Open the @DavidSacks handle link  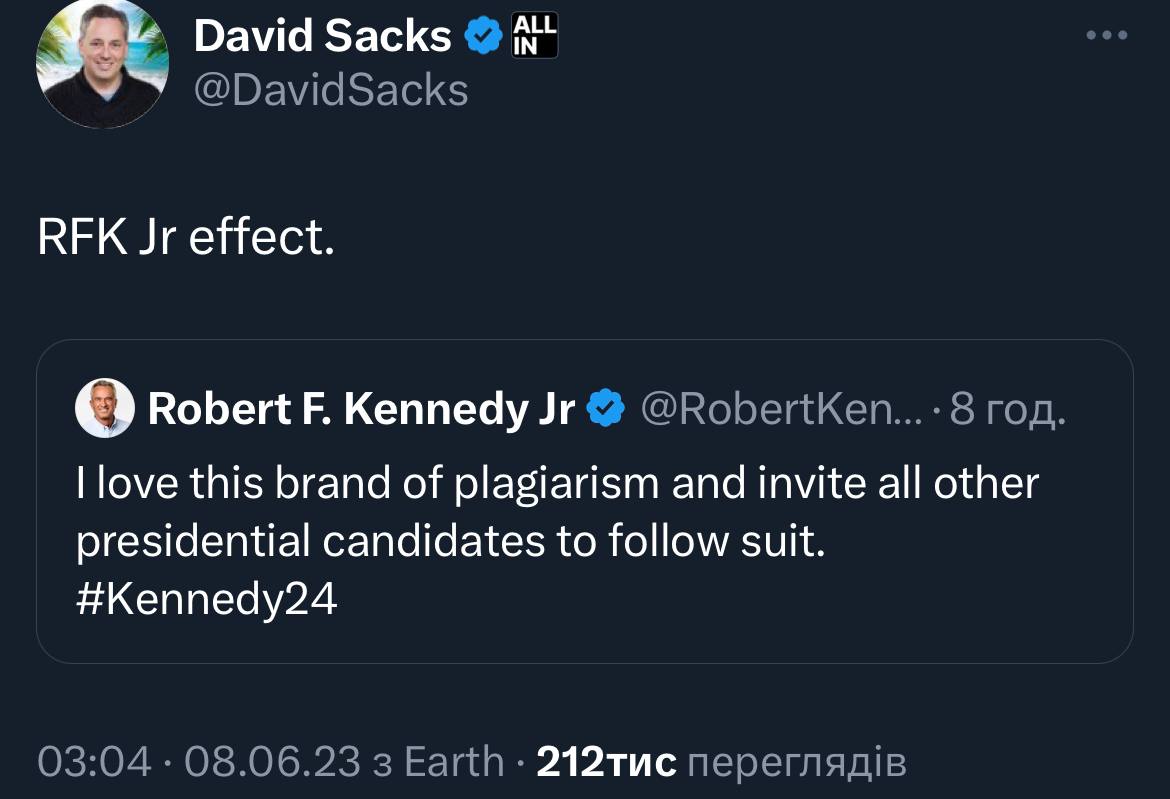330,91
